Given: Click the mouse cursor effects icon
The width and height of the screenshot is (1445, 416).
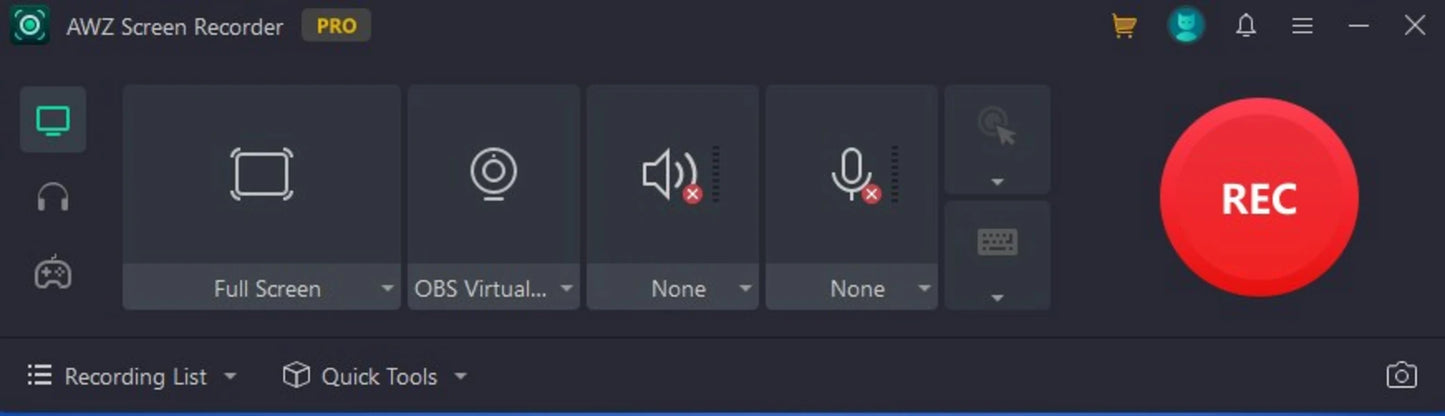Looking at the screenshot, I should (x=997, y=127).
